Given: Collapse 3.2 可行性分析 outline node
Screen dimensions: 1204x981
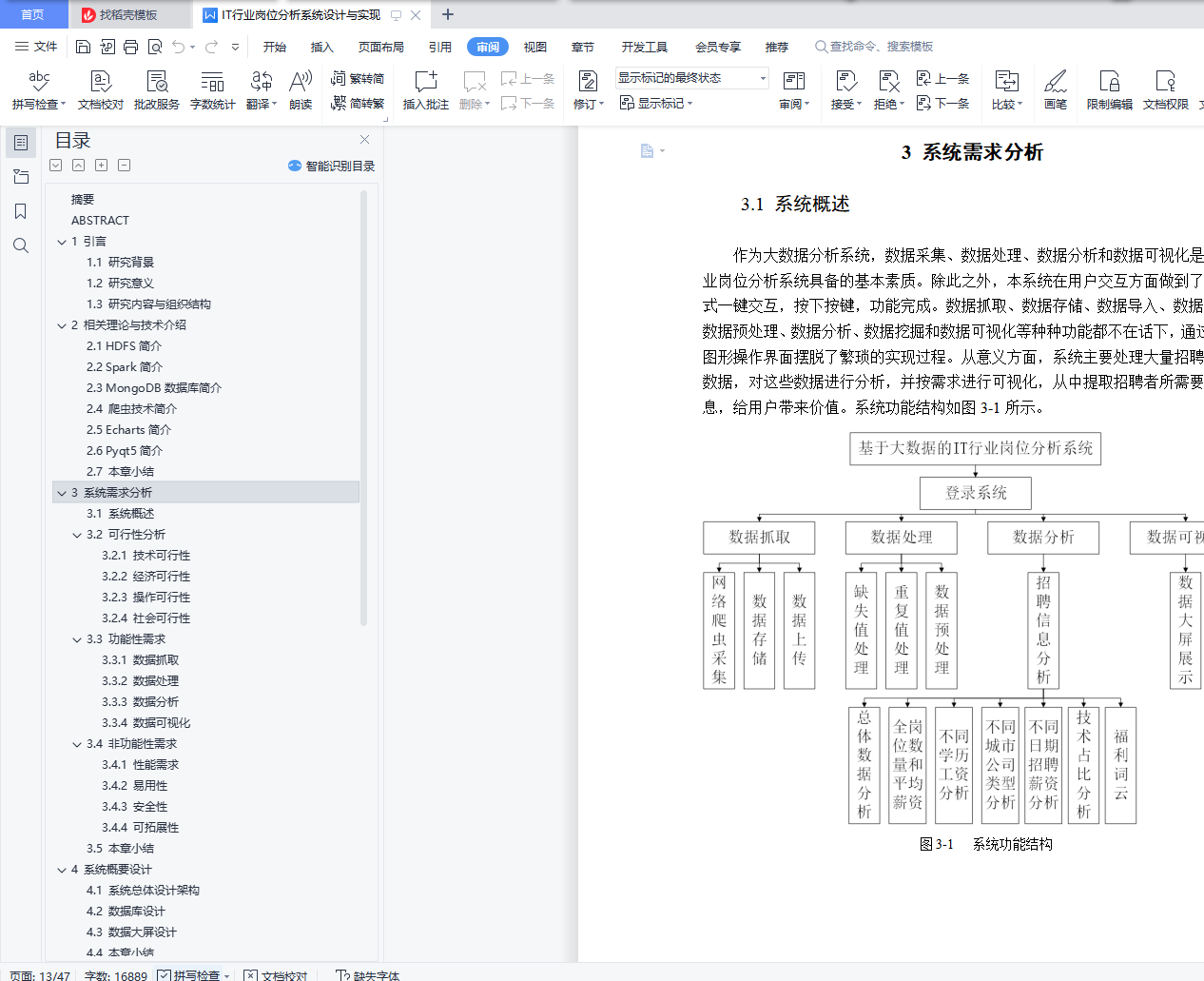Looking at the screenshot, I should coord(77,535).
